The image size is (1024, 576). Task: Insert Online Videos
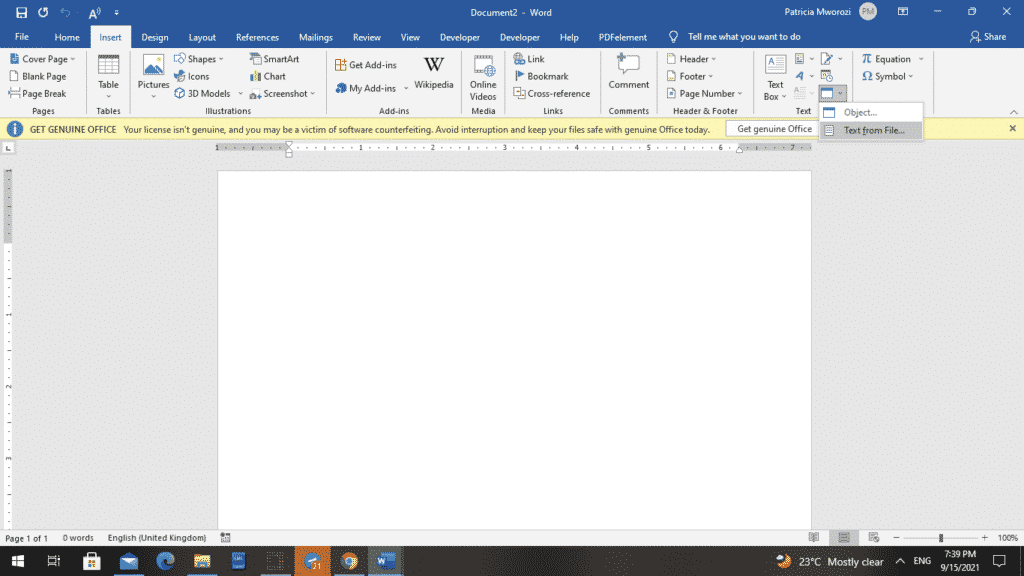click(483, 77)
